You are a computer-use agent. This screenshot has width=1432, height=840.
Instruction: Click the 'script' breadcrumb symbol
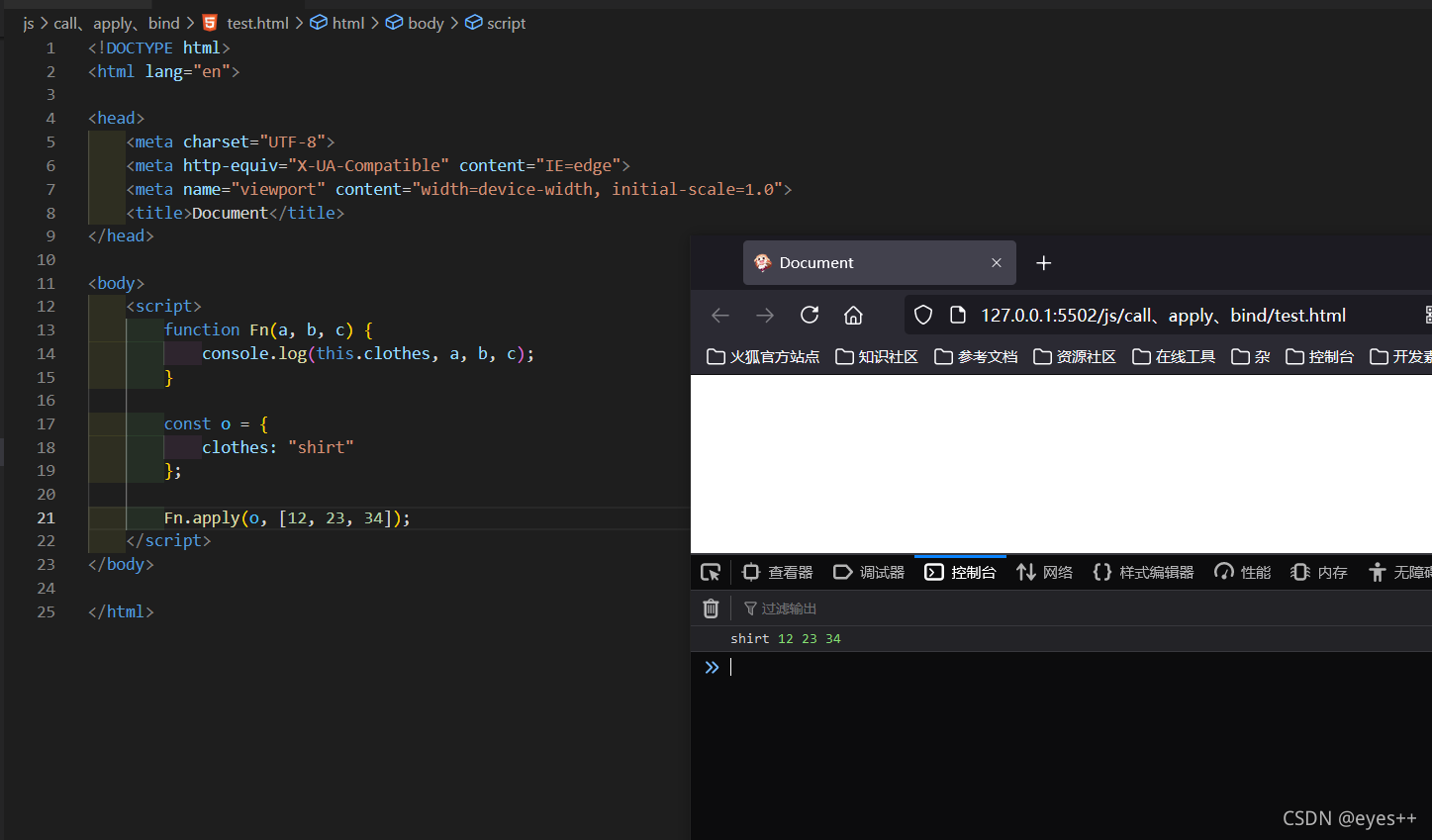click(495, 23)
